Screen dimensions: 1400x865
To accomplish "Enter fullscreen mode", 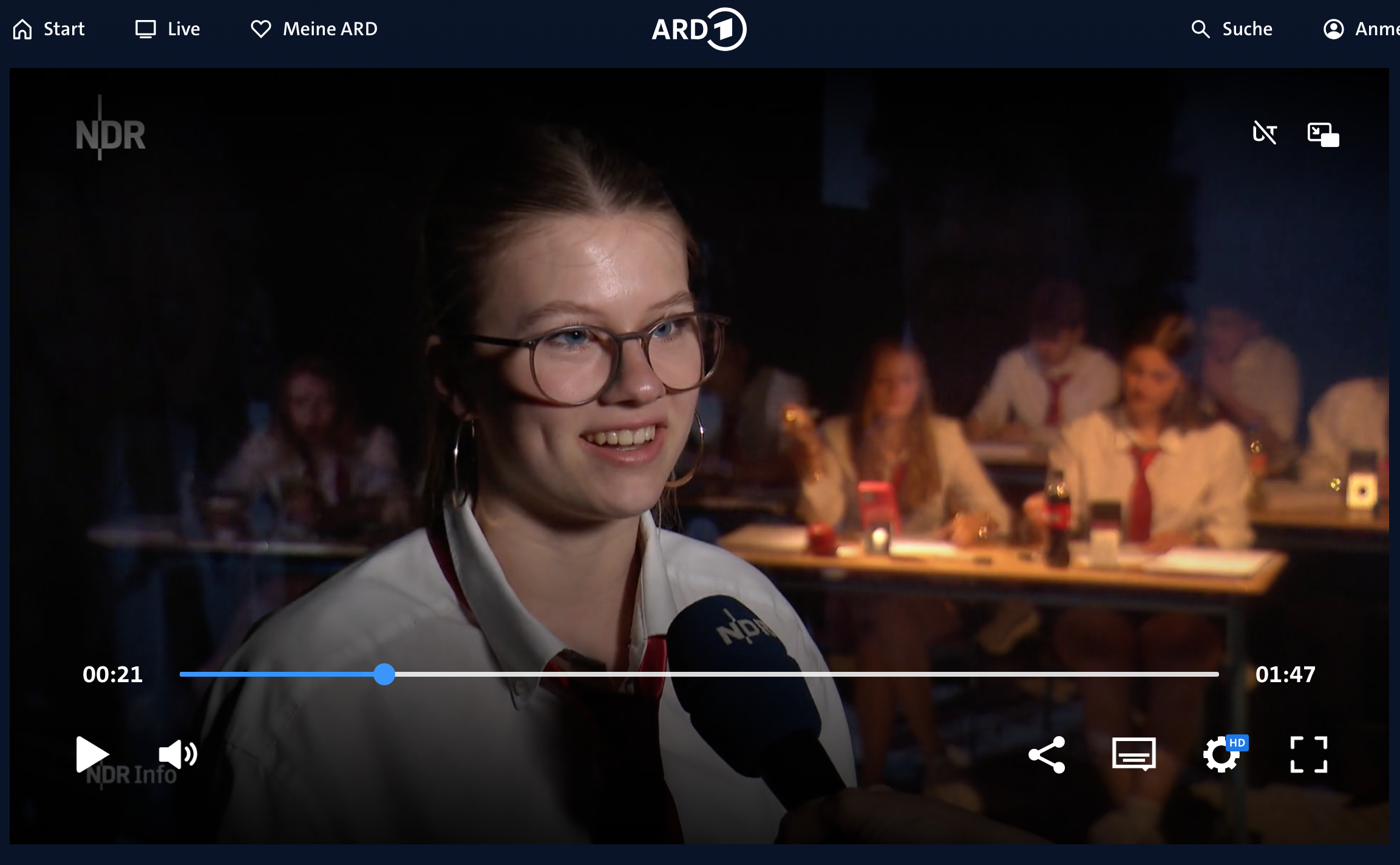I will coord(1308,754).
